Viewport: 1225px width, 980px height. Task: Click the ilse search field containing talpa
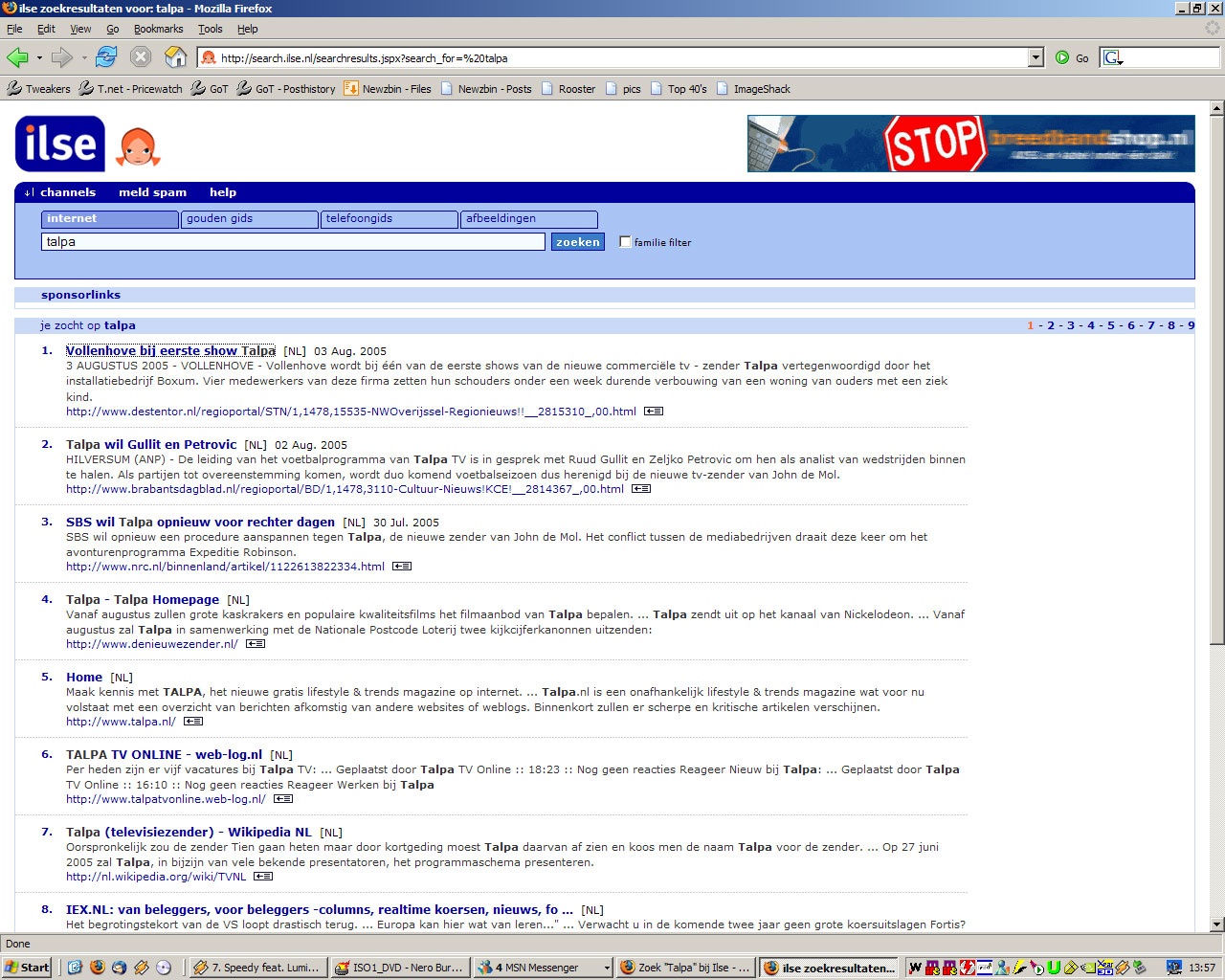click(293, 242)
